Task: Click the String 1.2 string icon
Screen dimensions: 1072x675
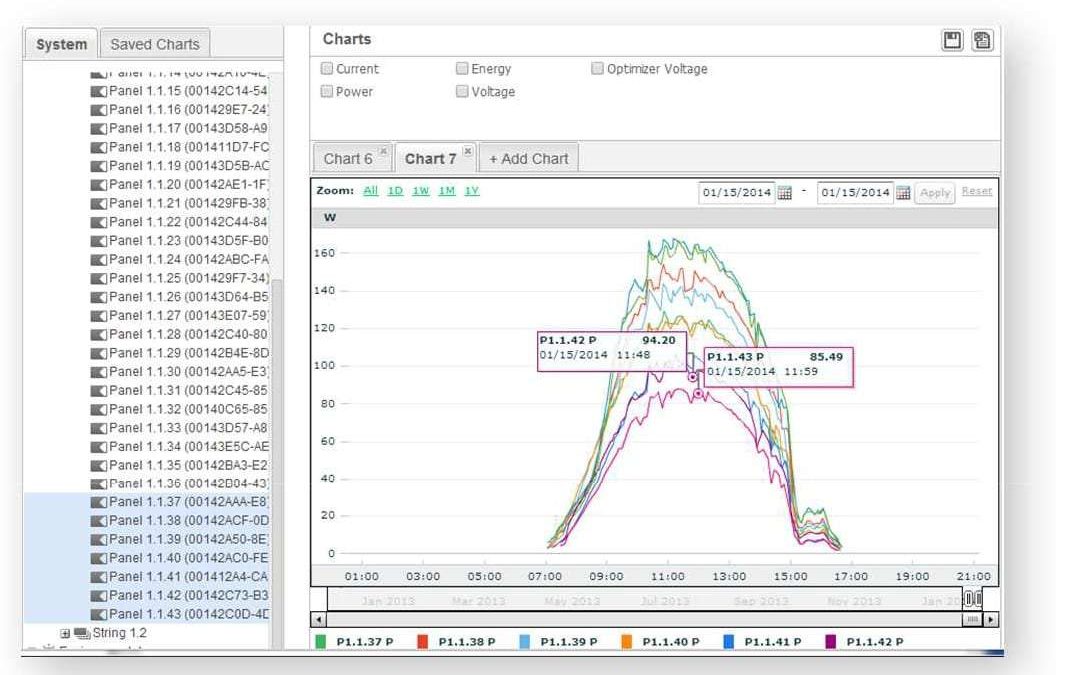Action: (x=82, y=633)
